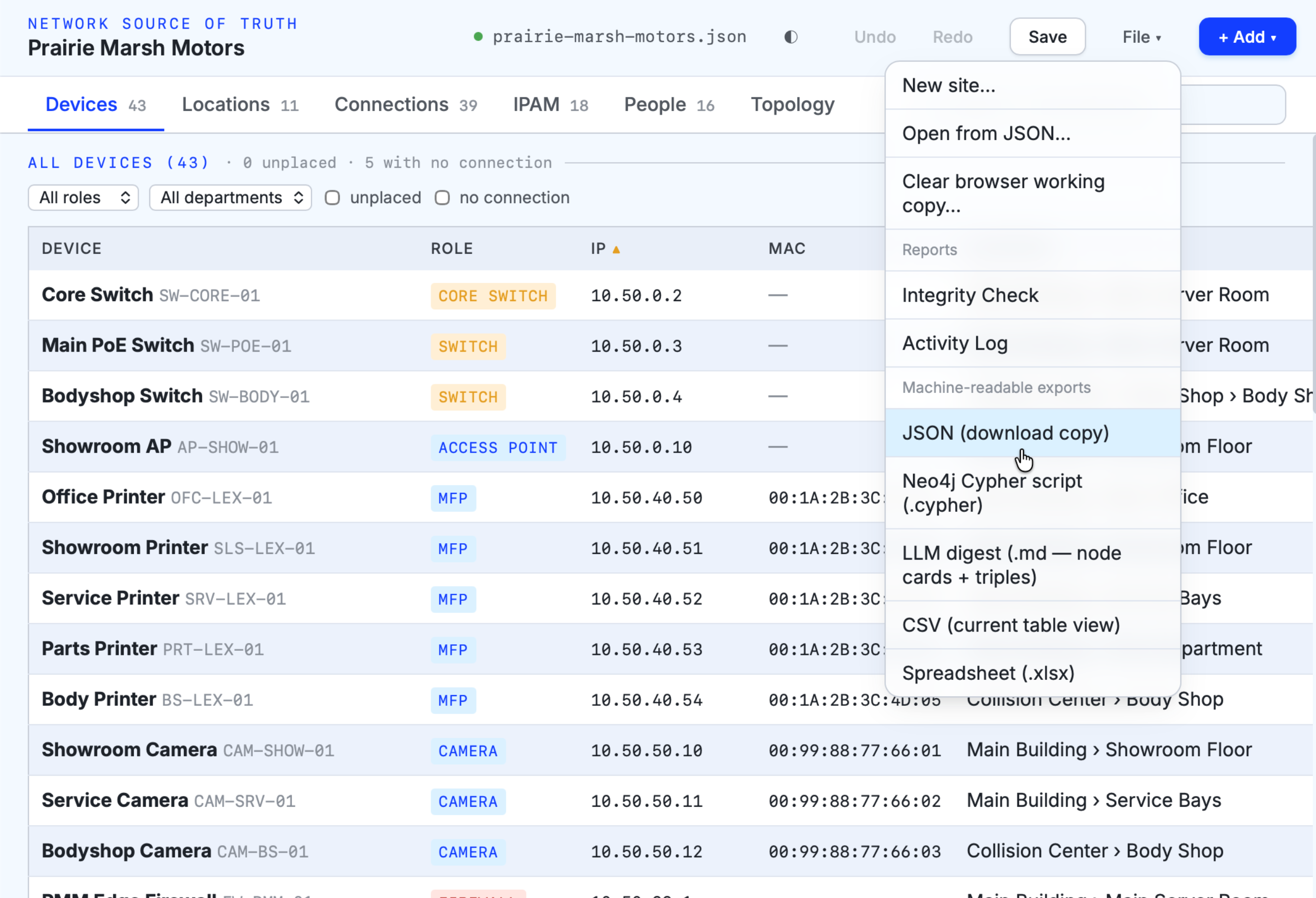Select Open from JSON... menu item
This screenshot has width=1316, height=898.
point(1033,134)
